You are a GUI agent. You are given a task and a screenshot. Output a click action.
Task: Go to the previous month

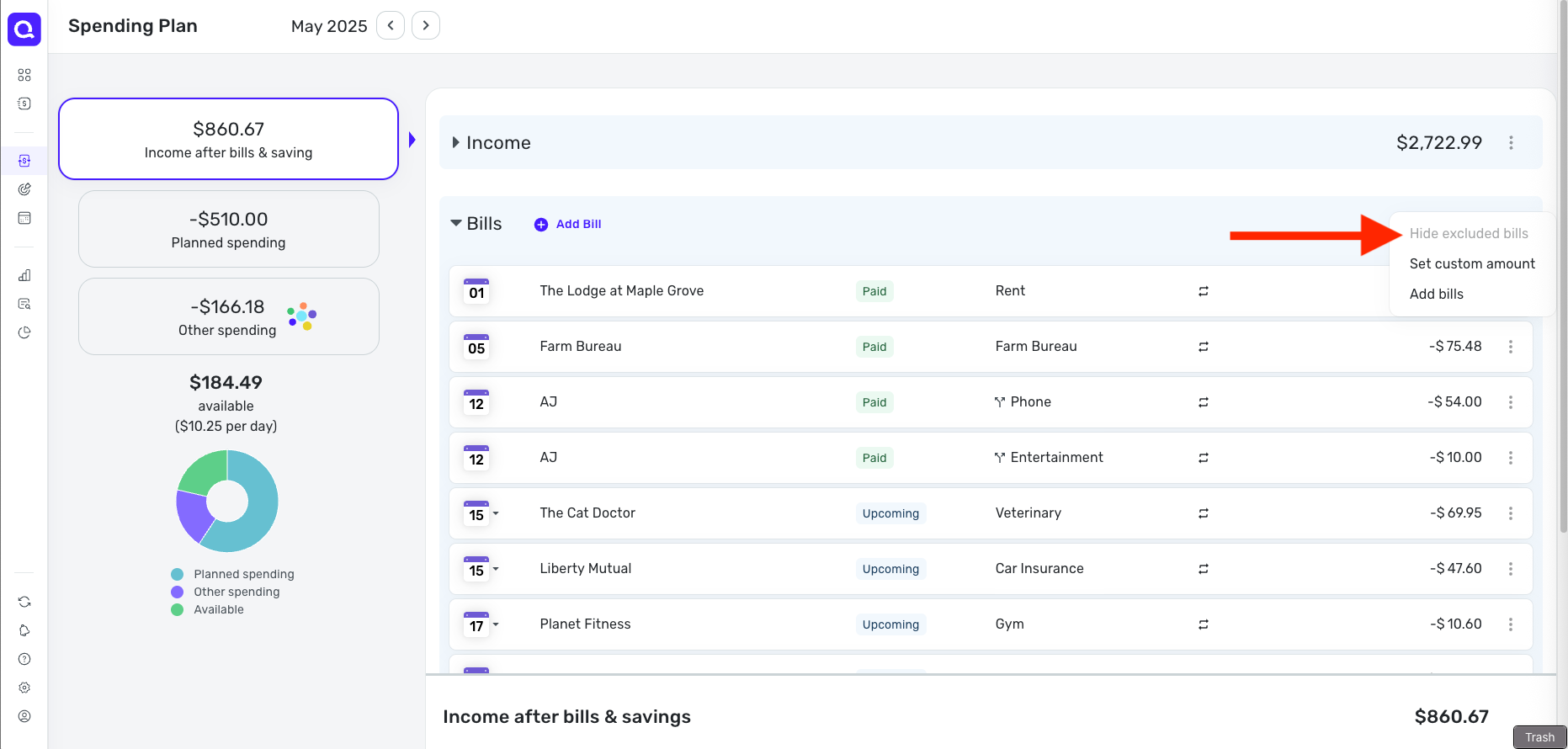point(391,25)
